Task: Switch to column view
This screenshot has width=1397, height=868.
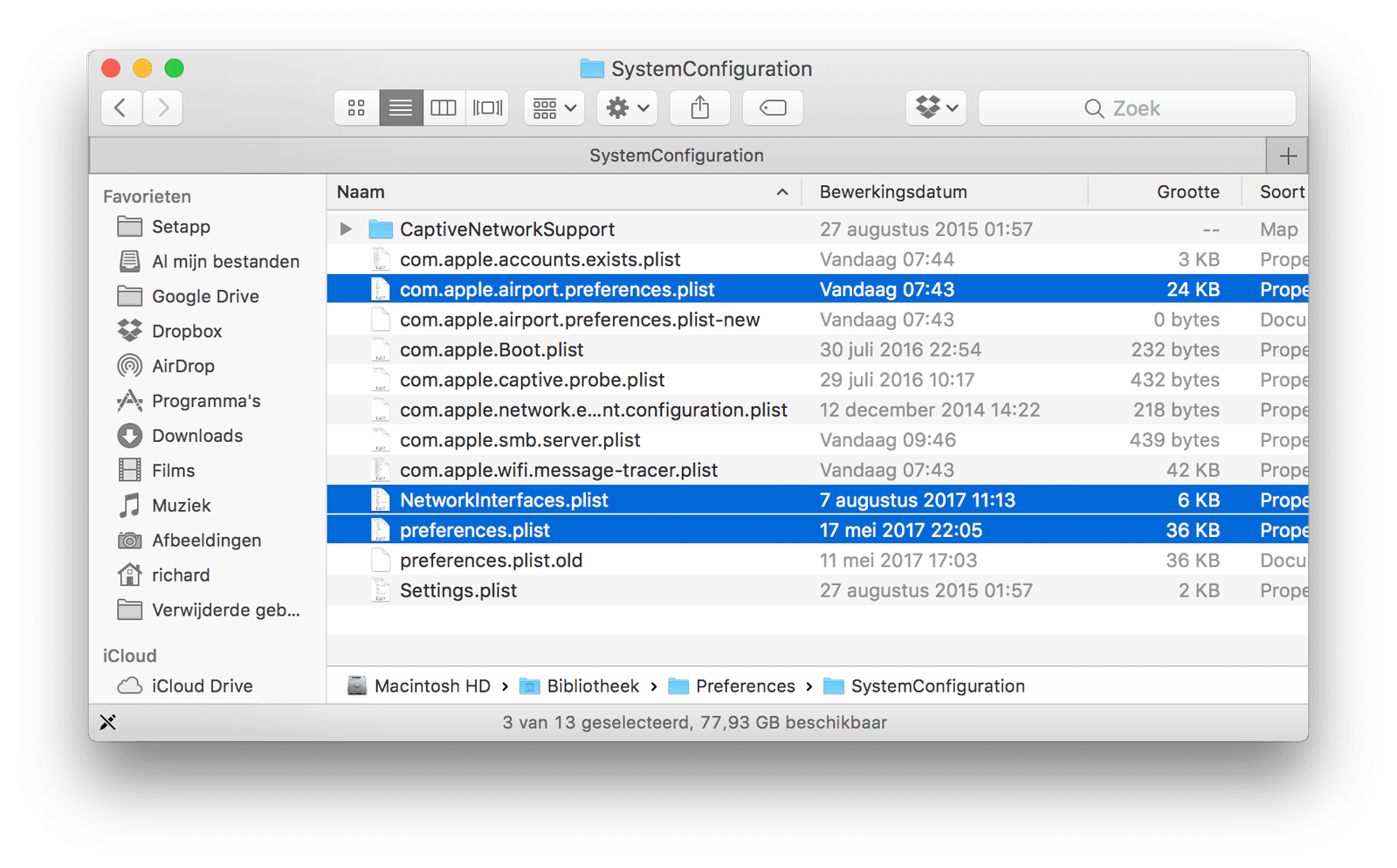Action: point(444,107)
